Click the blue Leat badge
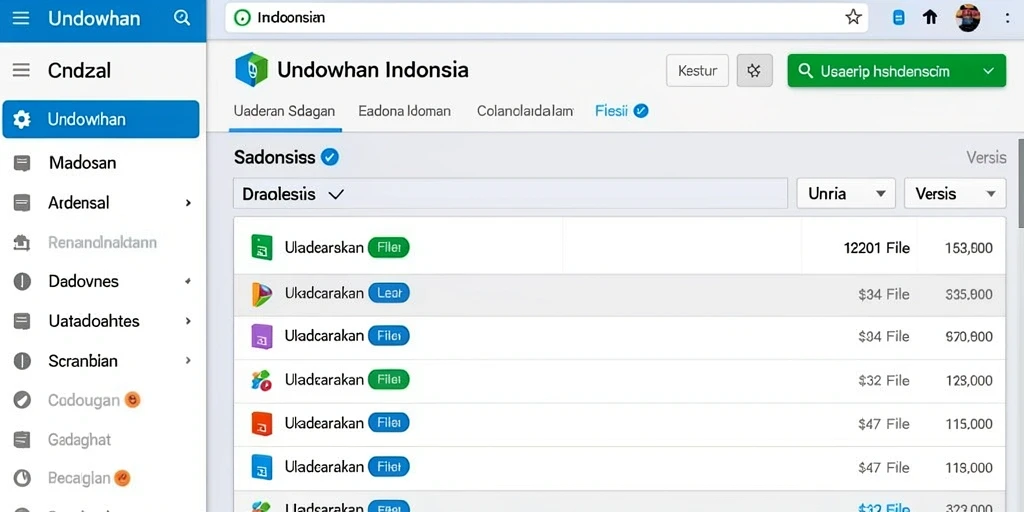 389,294
